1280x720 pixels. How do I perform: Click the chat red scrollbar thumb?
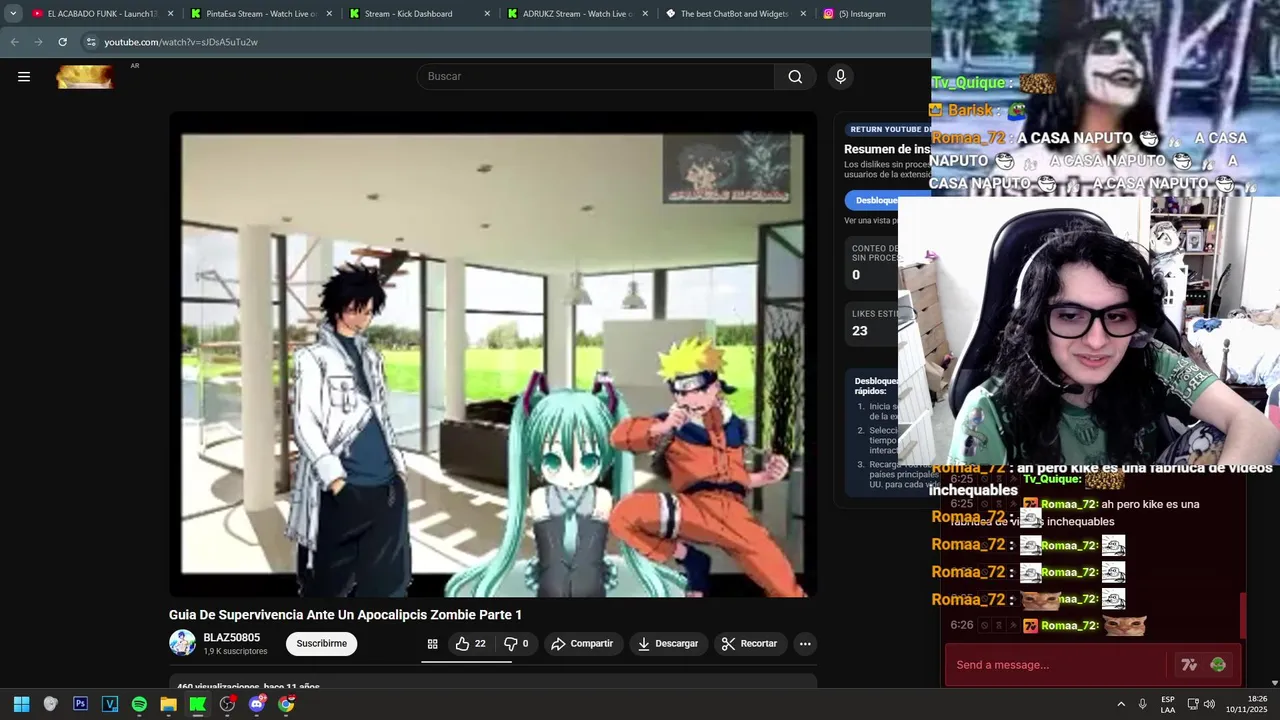(1243, 615)
